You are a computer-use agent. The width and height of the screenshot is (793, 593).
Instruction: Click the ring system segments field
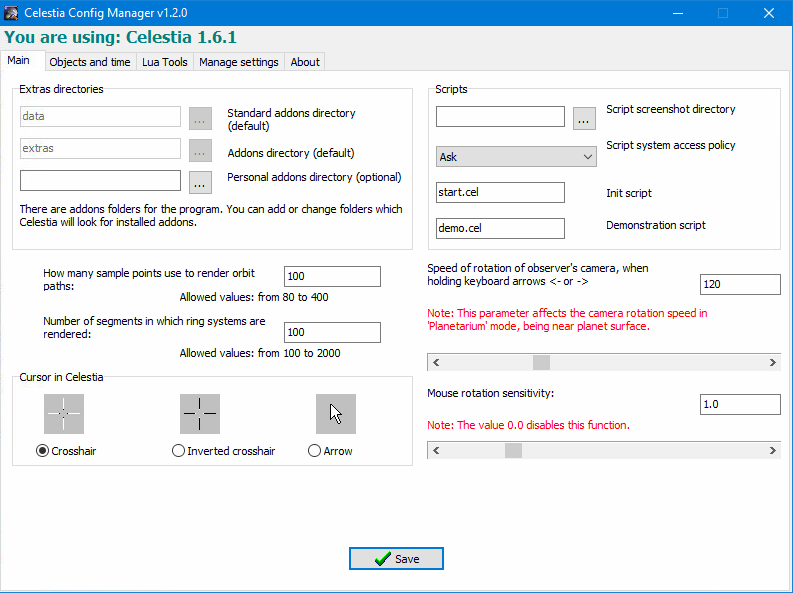coord(332,332)
